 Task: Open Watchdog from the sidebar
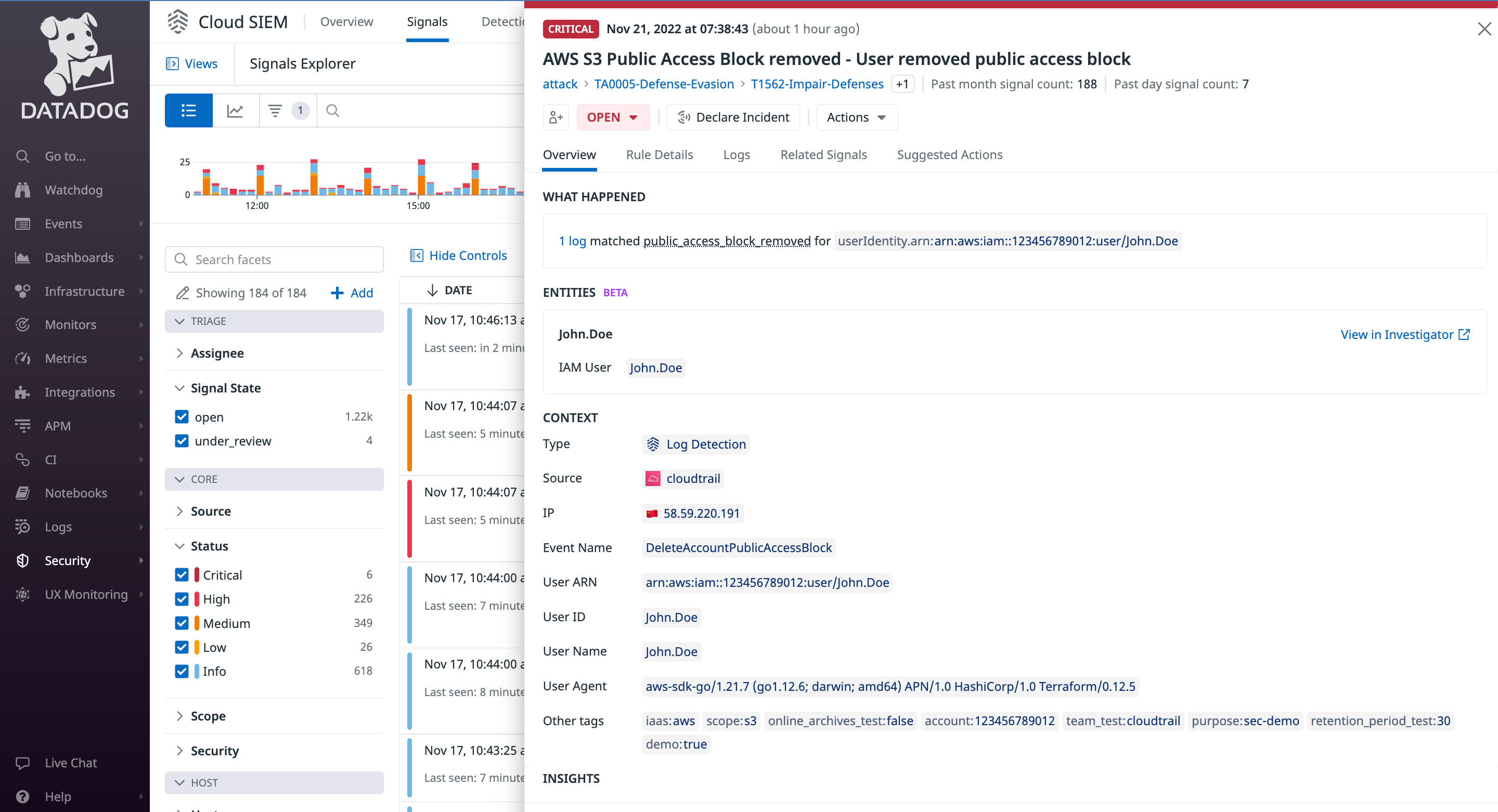coord(74,190)
